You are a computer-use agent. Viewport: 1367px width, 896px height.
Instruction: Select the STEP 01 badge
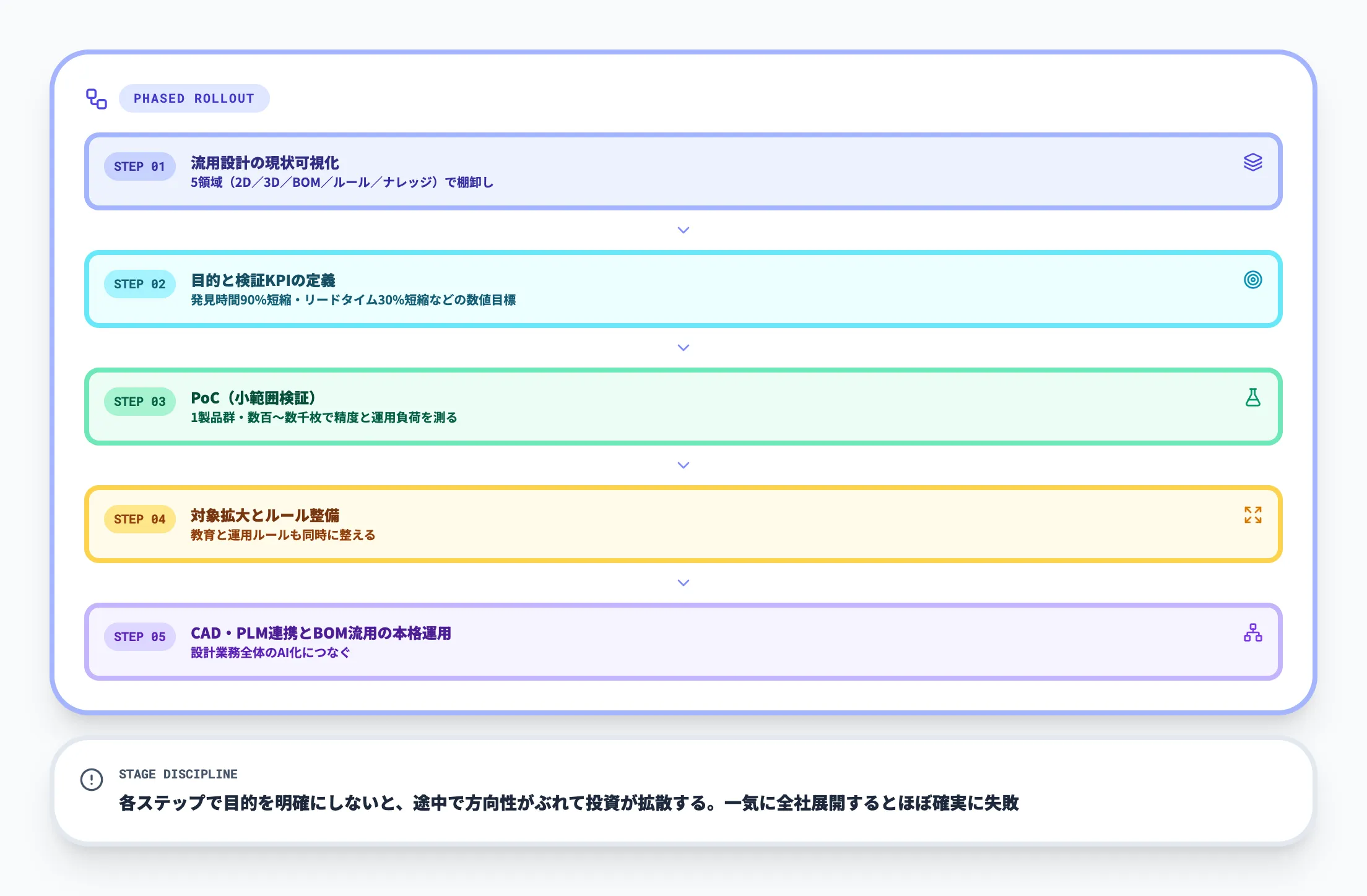(x=139, y=166)
